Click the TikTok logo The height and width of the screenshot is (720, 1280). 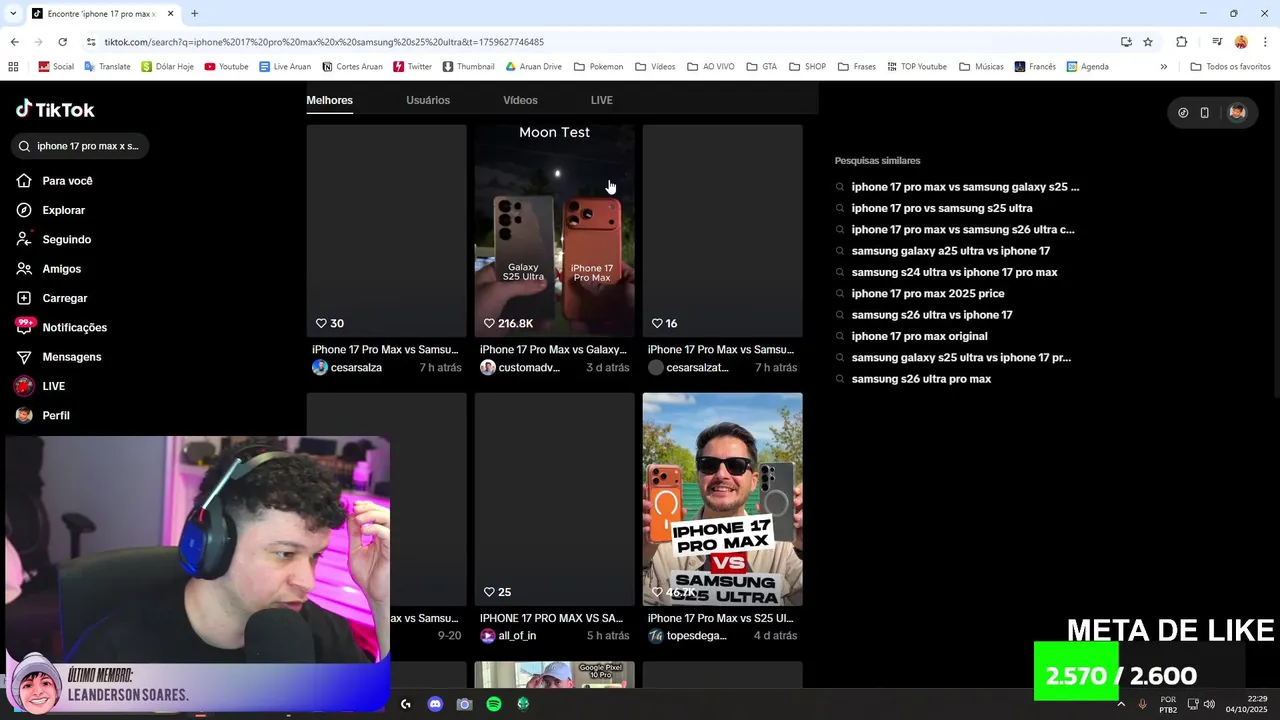click(55, 110)
